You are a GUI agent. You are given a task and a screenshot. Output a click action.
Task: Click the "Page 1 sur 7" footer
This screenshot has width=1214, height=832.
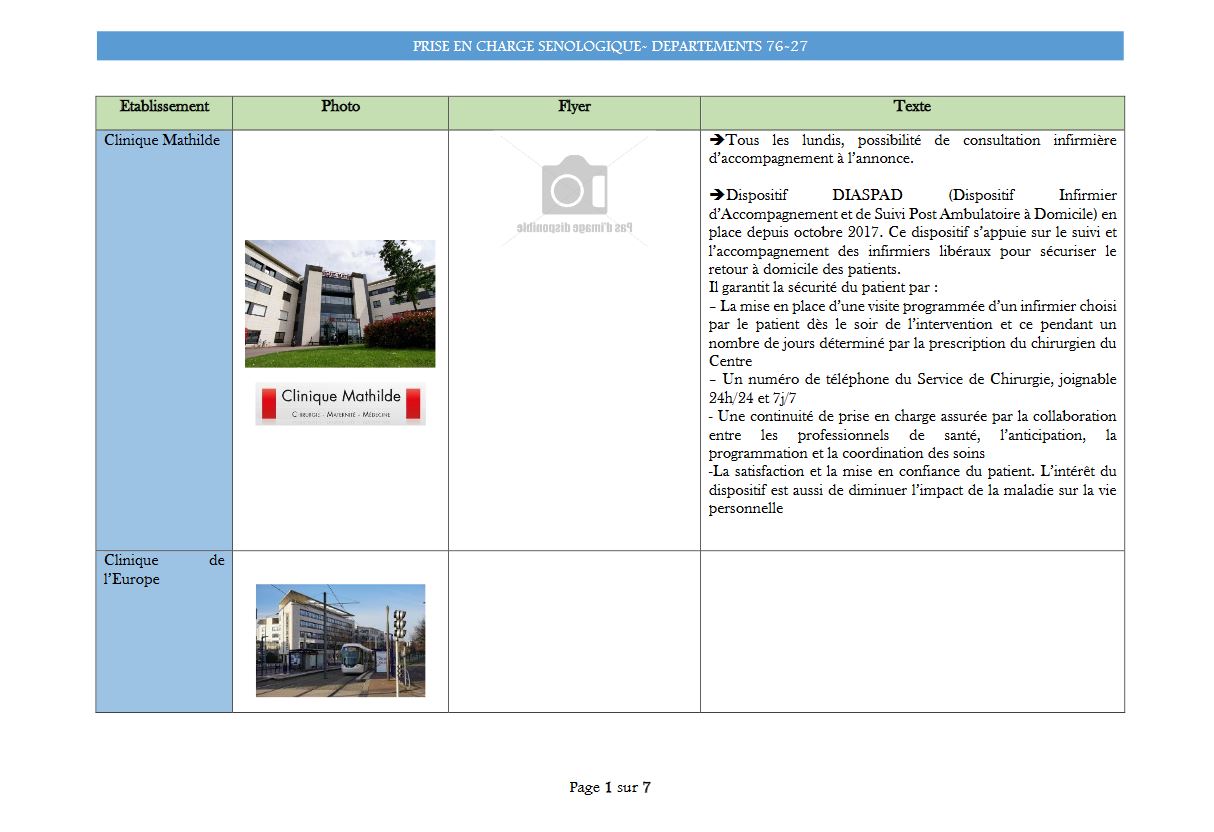point(610,788)
